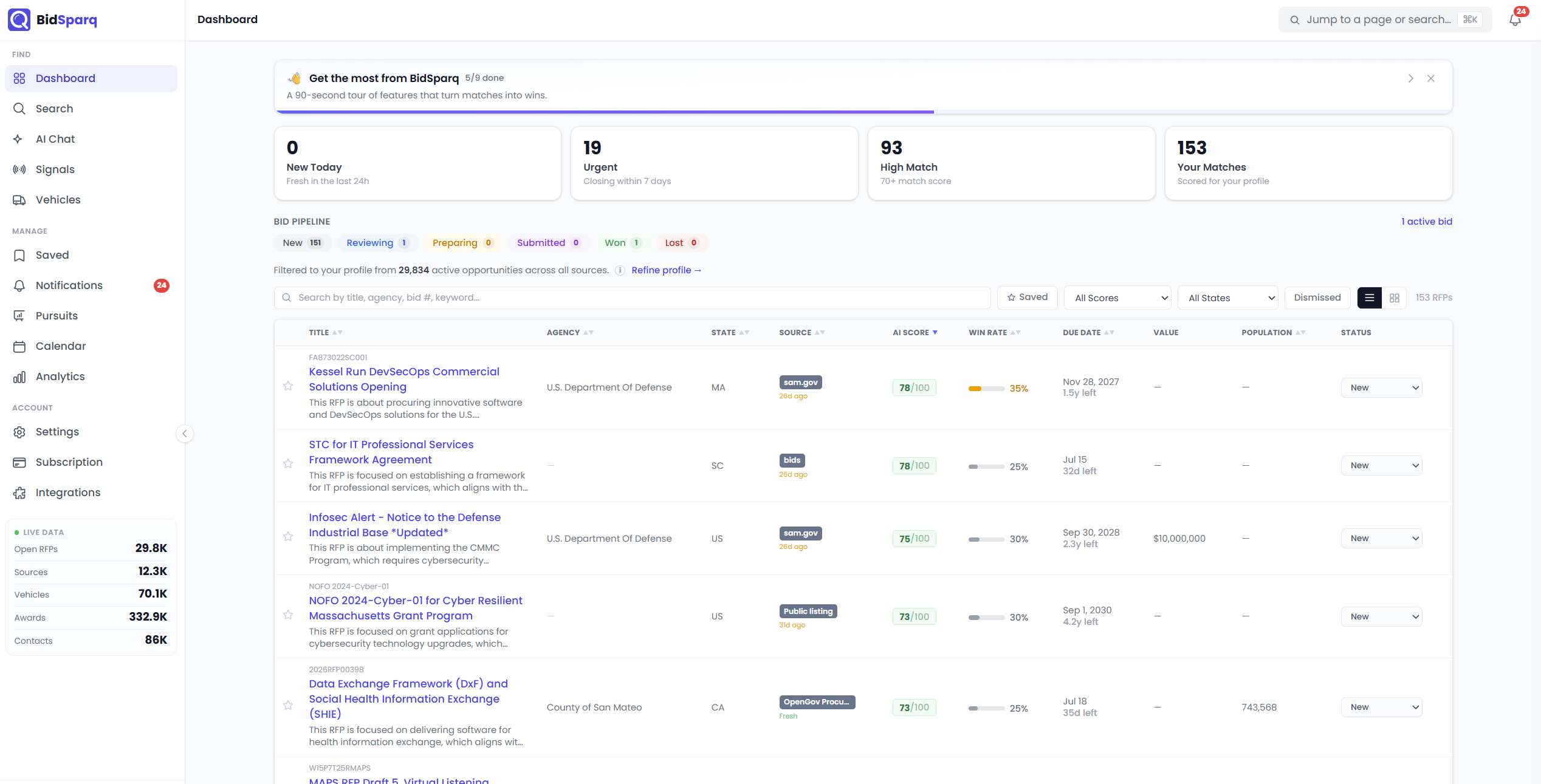This screenshot has height=784, width=1541.
Task: Star the STC for IT Professional Services row
Action: point(288,464)
